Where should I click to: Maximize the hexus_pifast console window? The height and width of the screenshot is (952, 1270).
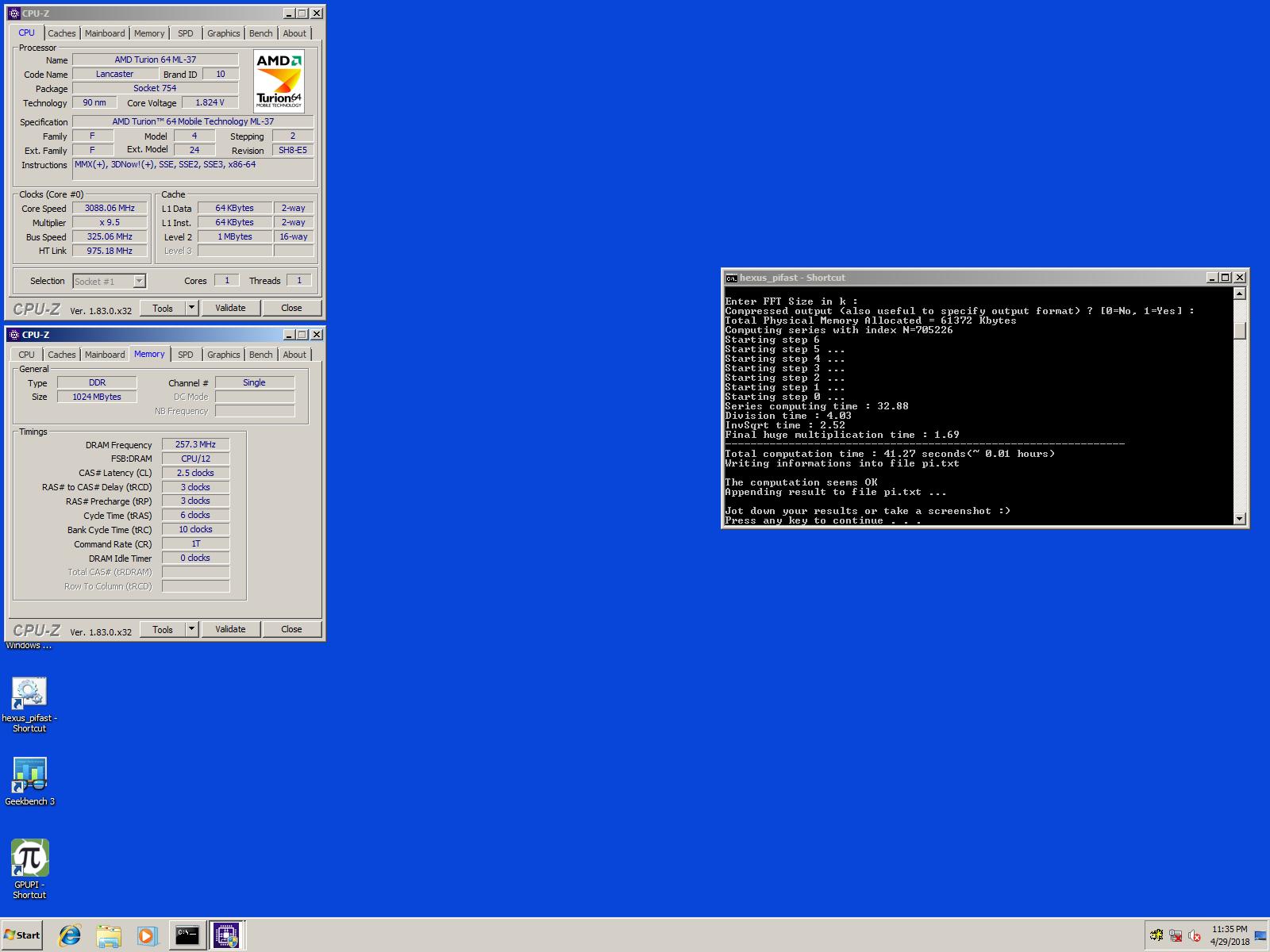[x=1226, y=278]
